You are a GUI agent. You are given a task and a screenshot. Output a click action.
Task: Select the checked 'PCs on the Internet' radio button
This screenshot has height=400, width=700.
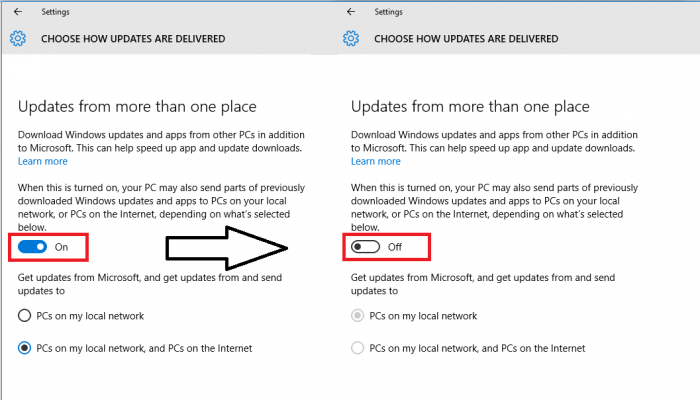click(27, 348)
